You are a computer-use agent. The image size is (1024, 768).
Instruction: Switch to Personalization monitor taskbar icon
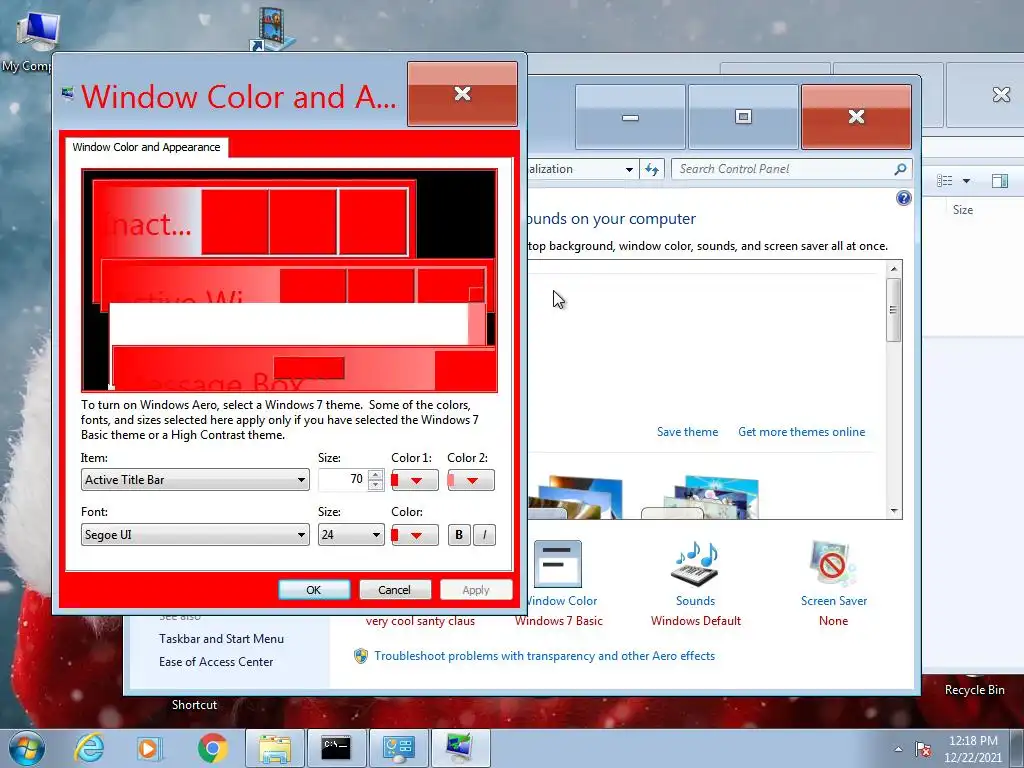(461, 748)
